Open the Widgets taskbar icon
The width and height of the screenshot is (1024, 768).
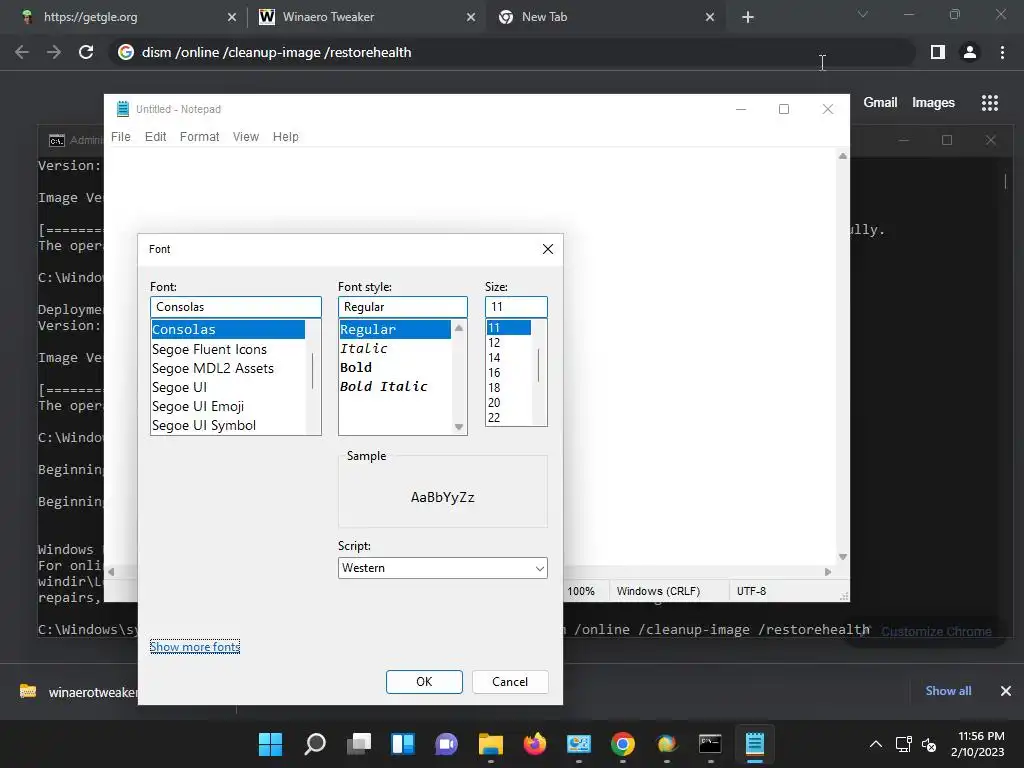pos(402,744)
